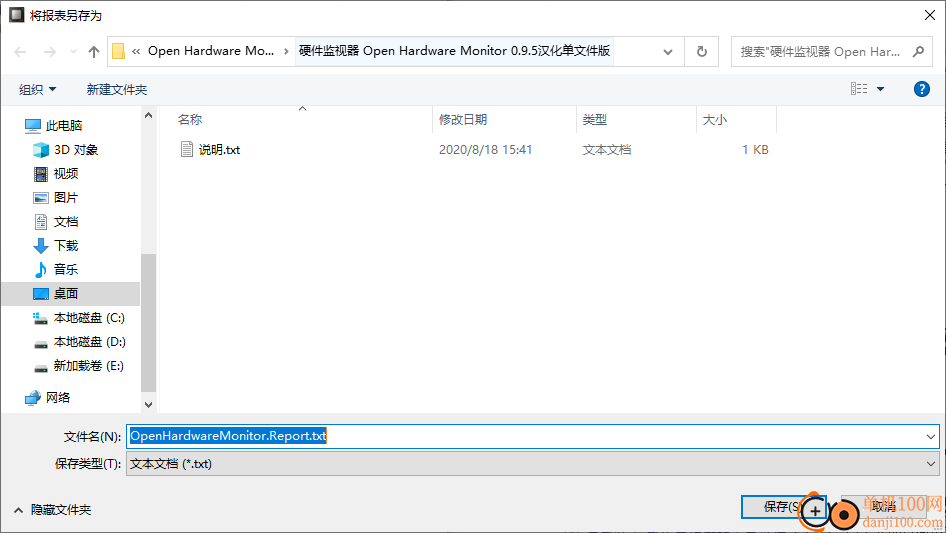Click the sidebar scrollbar down arrow
The height and width of the screenshot is (533, 946).
pyautogui.click(x=148, y=404)
